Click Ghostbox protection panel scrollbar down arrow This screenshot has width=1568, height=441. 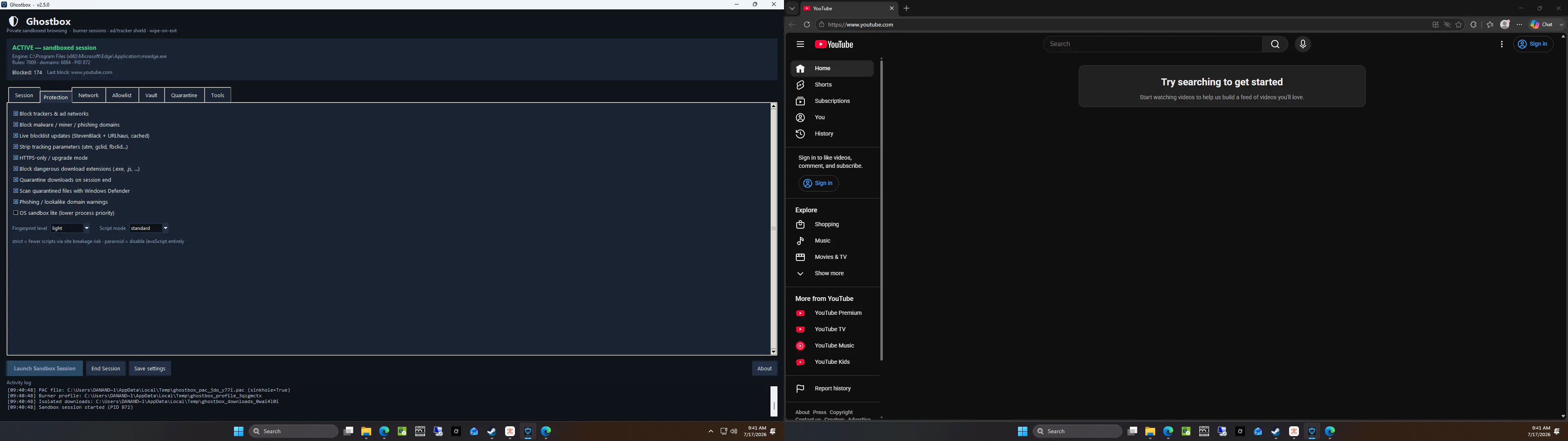pyautogui.click(x=774, y=352)
